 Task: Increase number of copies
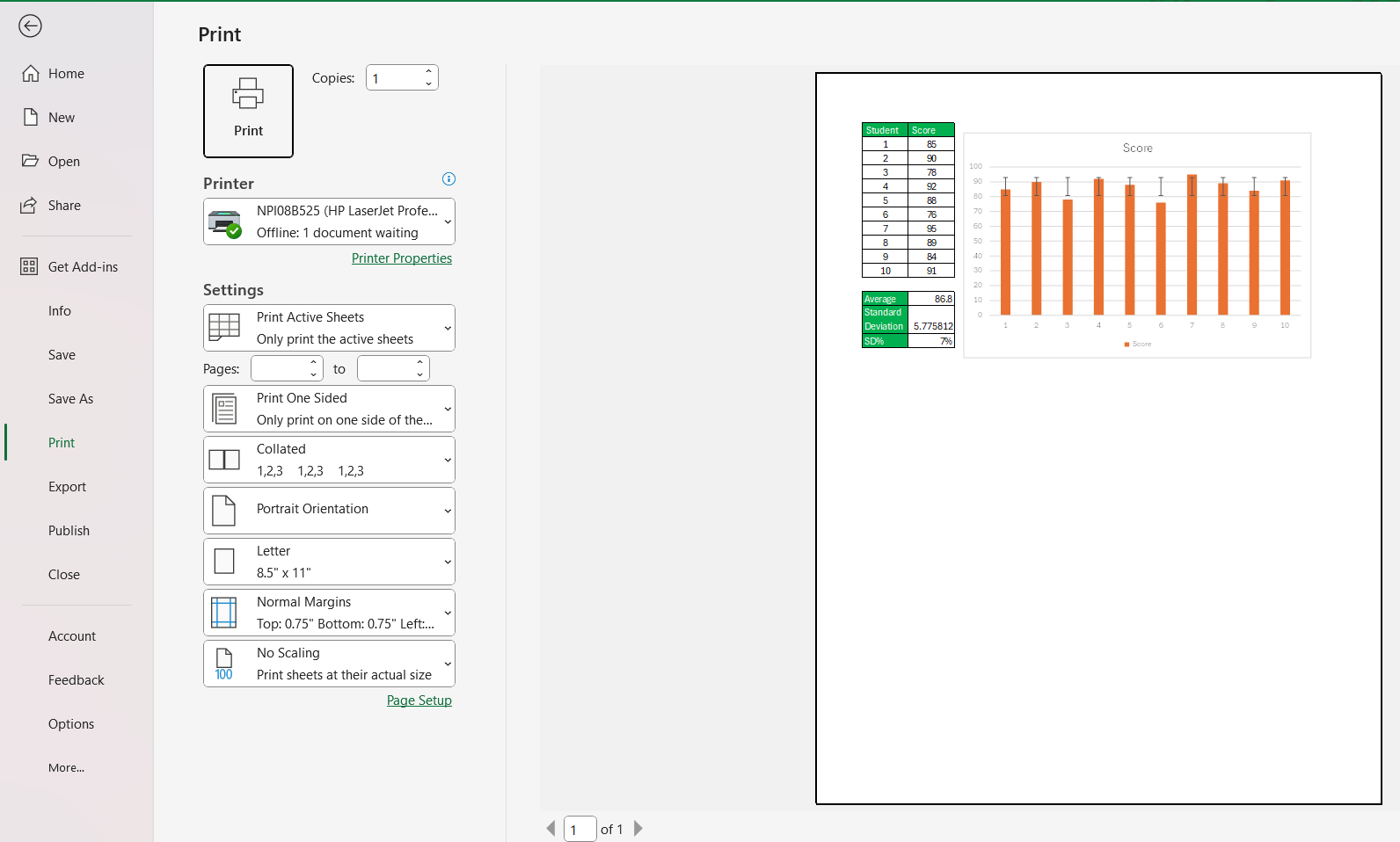(x=428, y=72)
